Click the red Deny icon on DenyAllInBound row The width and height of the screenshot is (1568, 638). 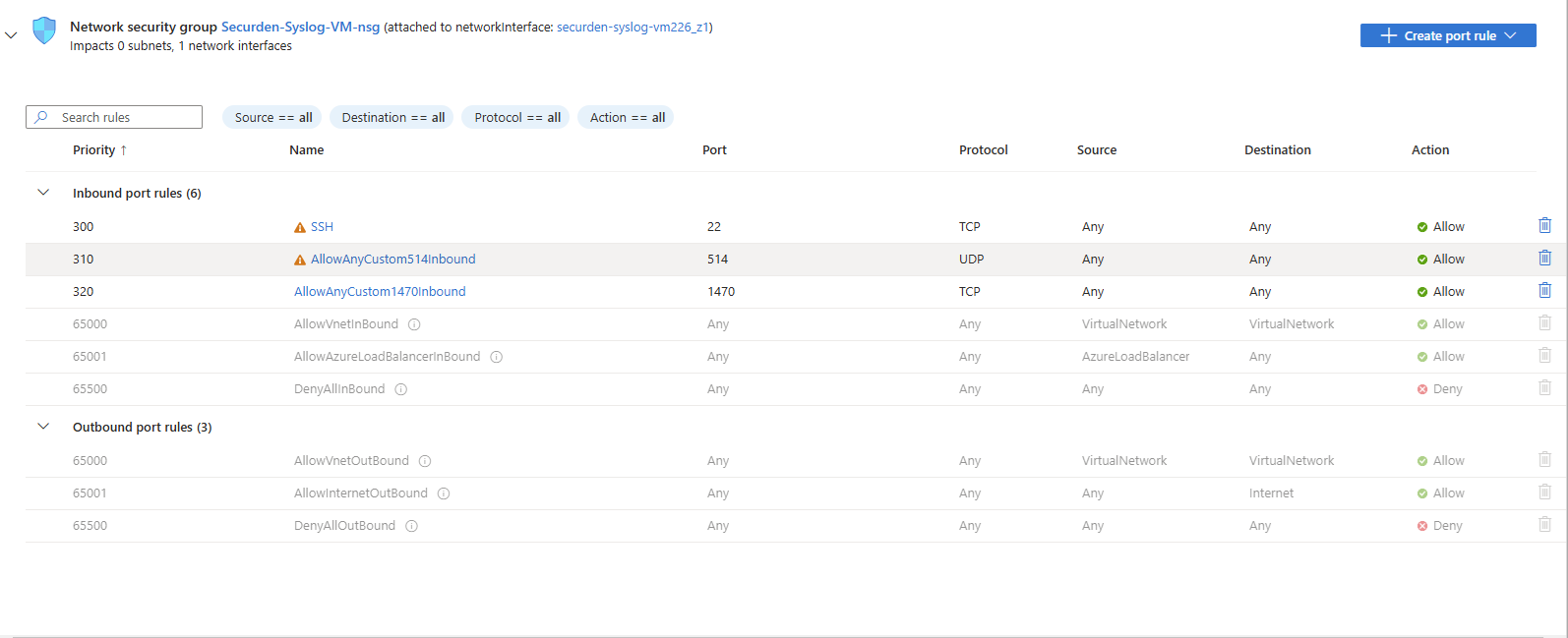(x=1422, y=389)
